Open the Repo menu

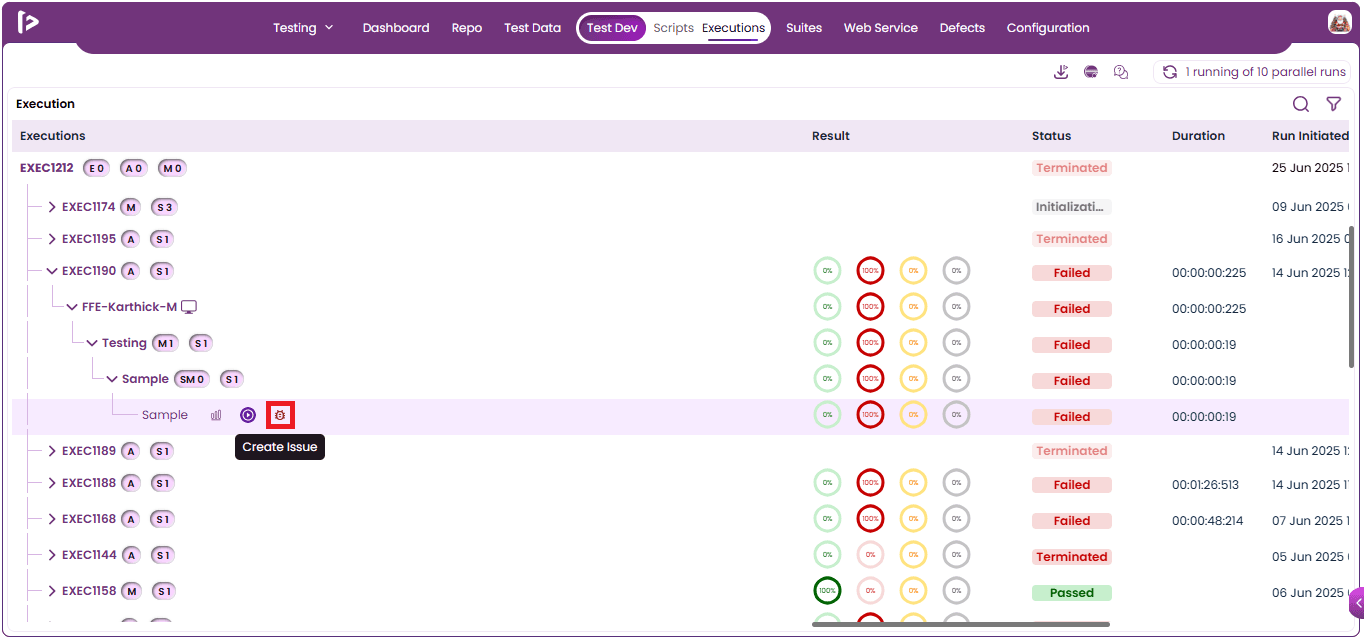pos(467,28)
